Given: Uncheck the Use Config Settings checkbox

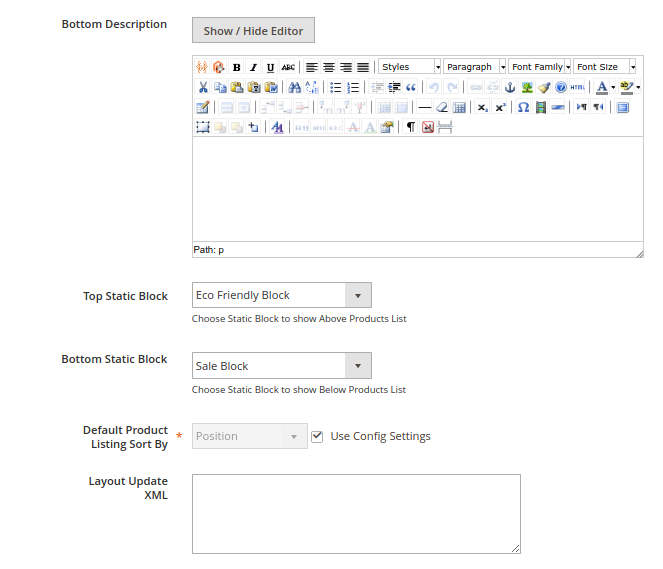Looking at the screenshot, I should pos(317,436).
